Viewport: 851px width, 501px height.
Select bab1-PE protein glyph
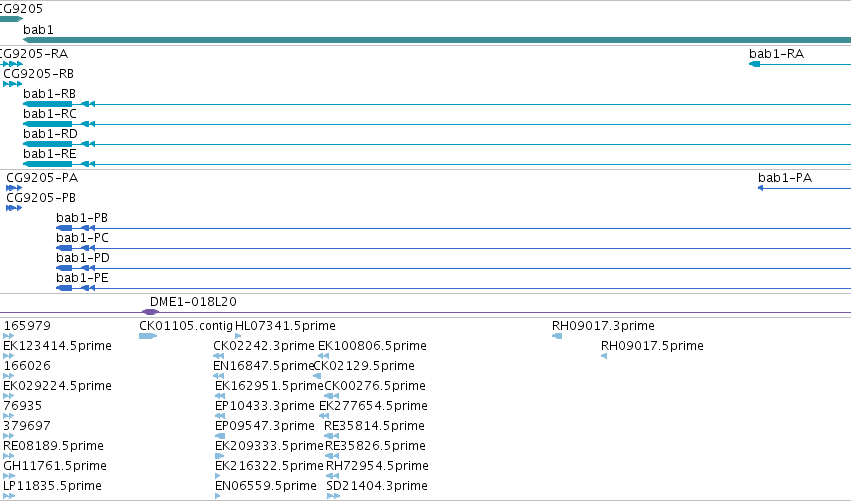point(64,289)
